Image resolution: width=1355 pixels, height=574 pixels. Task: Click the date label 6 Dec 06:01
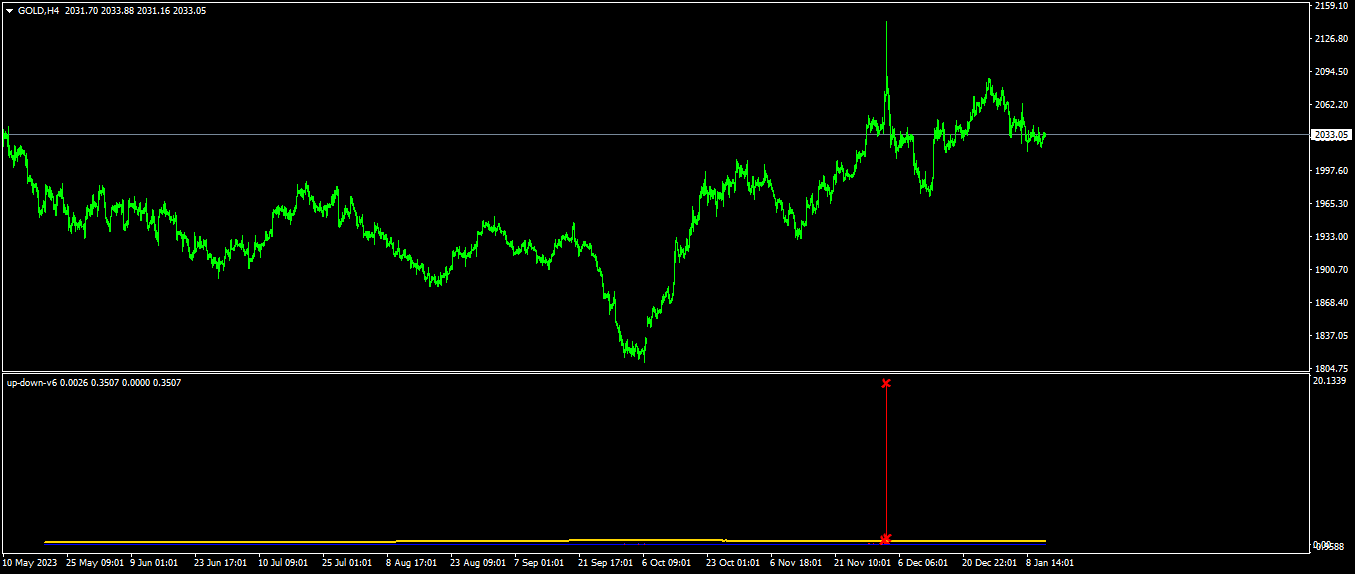(x=924, y=563)
